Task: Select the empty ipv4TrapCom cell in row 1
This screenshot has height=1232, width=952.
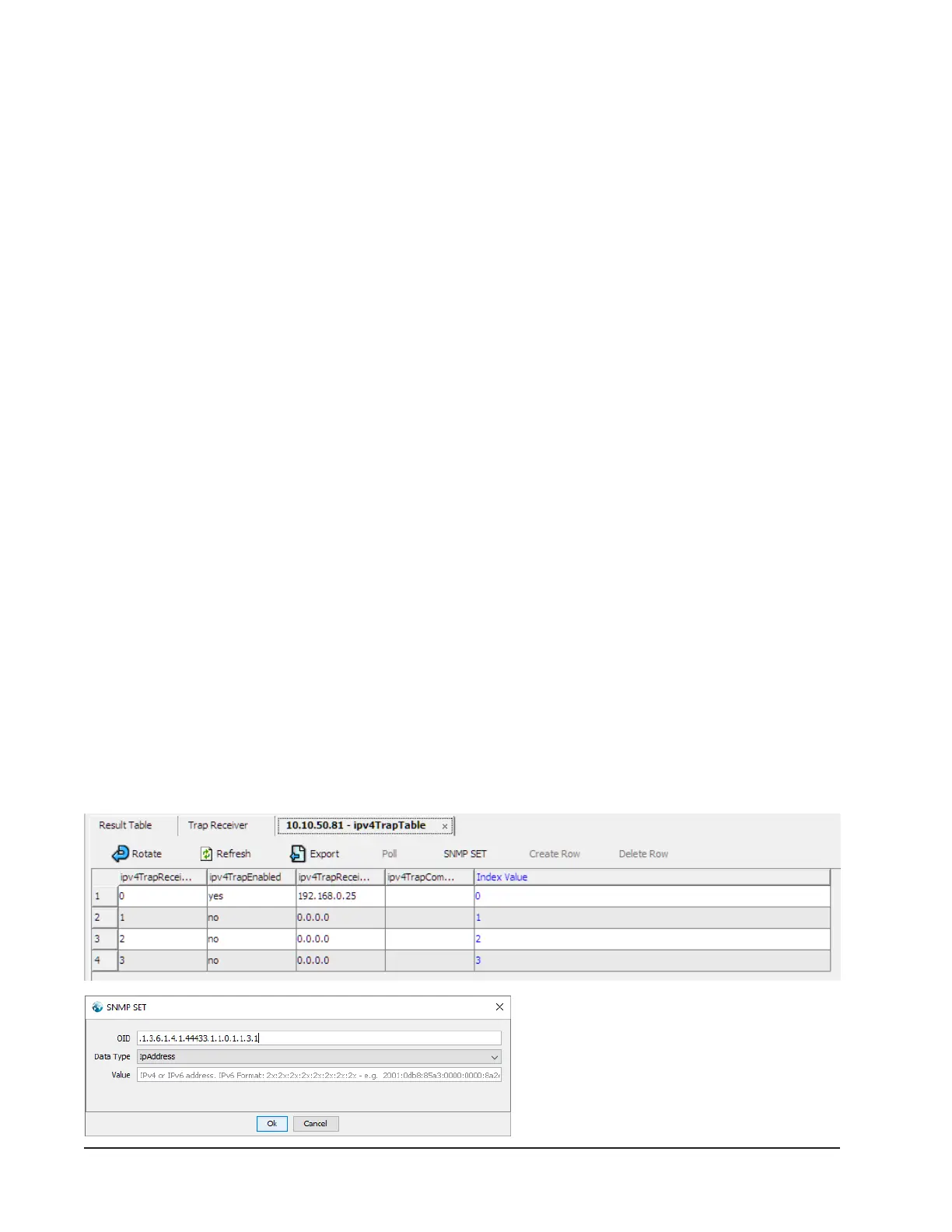Action: click(x=429, y=896)
